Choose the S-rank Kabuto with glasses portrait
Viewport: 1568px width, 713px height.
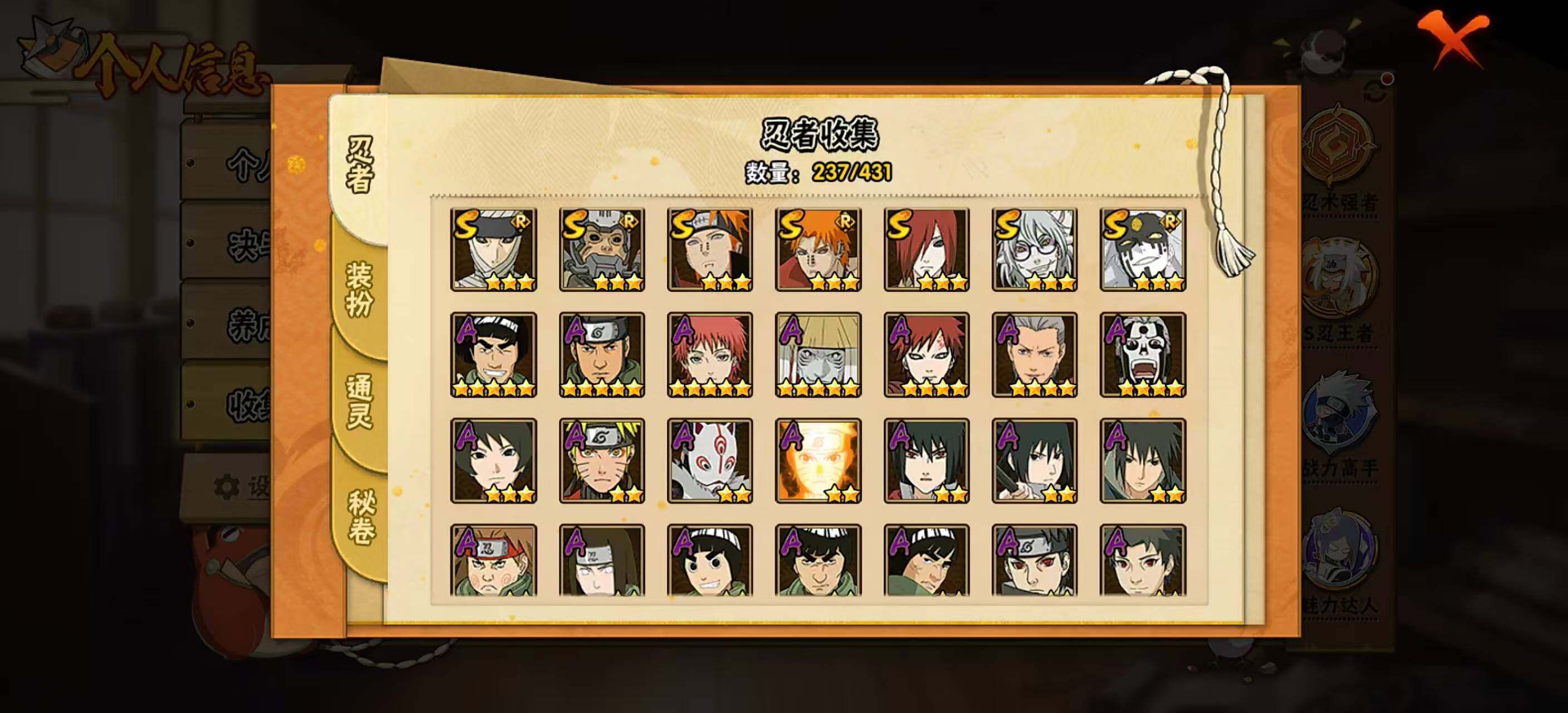(x=1034, y=249)
